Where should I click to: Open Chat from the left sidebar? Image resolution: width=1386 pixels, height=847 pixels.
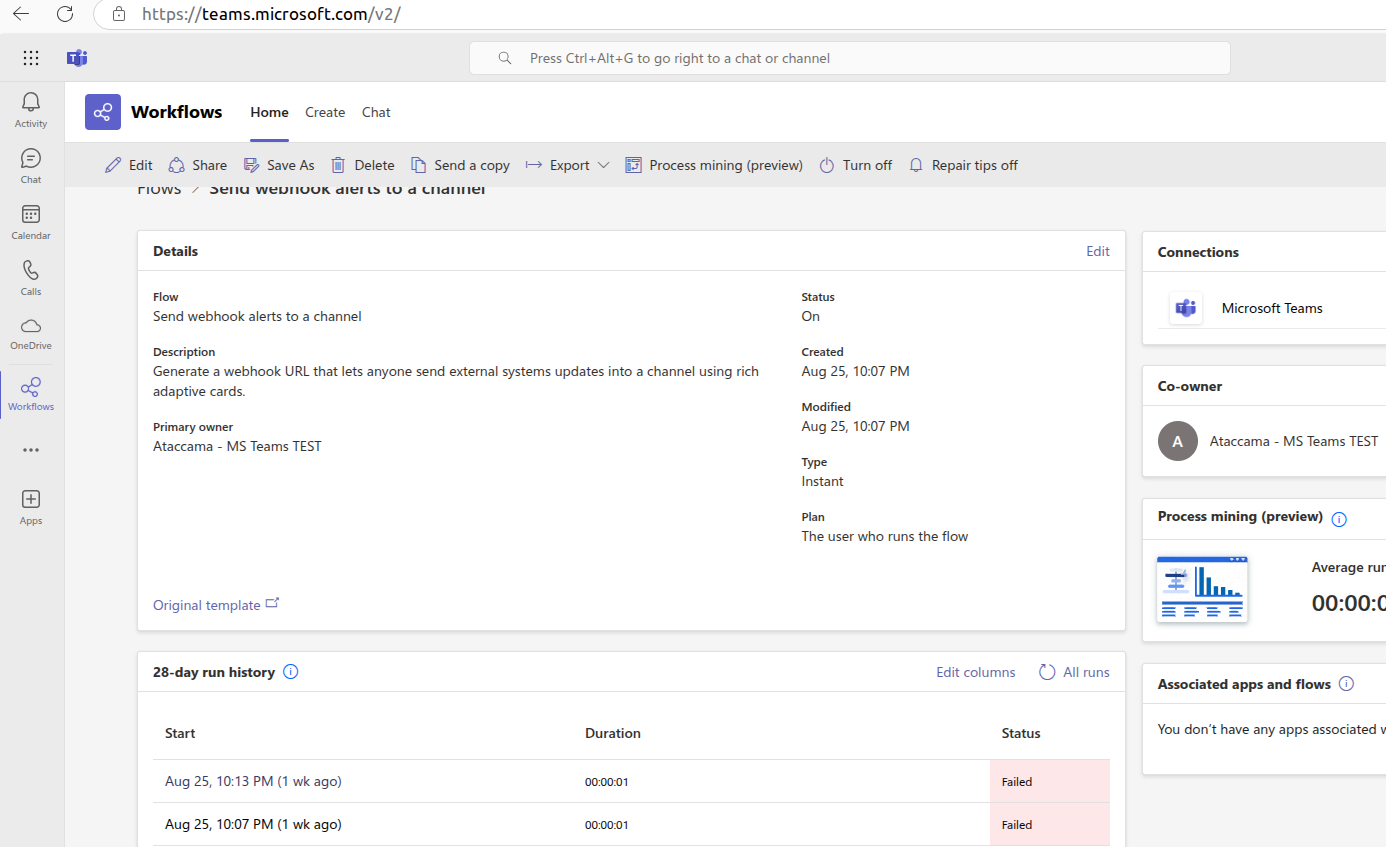click(31, 165)
